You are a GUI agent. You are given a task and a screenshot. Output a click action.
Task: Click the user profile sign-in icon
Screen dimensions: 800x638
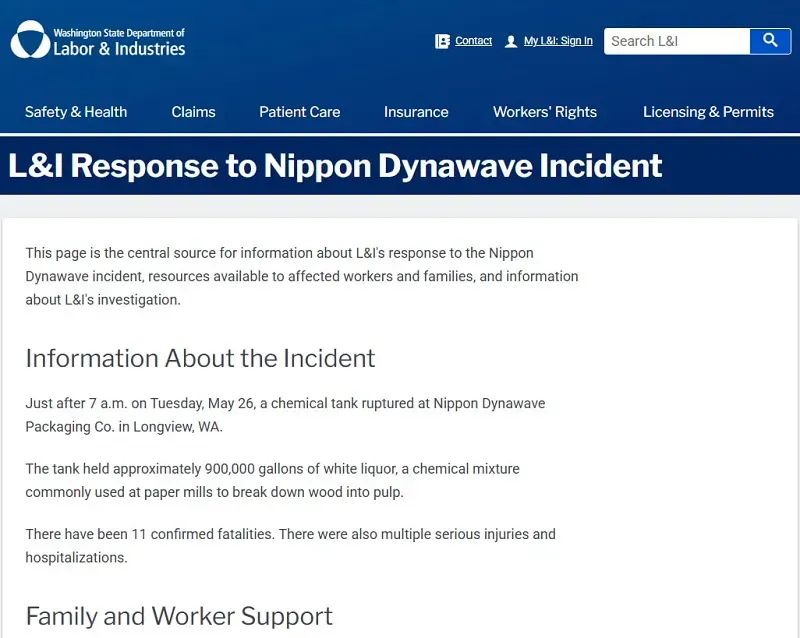click(x=511, y=41)
